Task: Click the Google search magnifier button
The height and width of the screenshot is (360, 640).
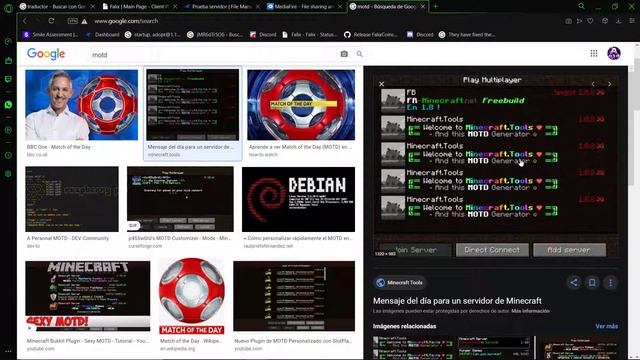Action: pos(360,54)
